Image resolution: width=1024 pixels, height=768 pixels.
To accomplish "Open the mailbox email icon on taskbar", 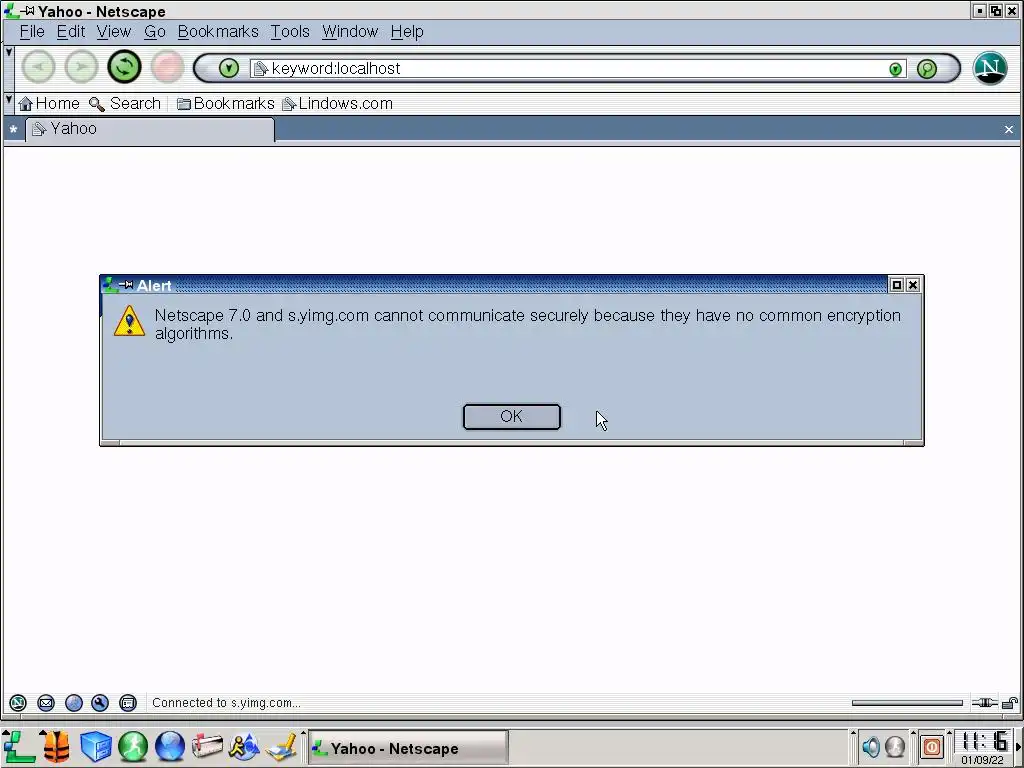I will pos(207,747).
